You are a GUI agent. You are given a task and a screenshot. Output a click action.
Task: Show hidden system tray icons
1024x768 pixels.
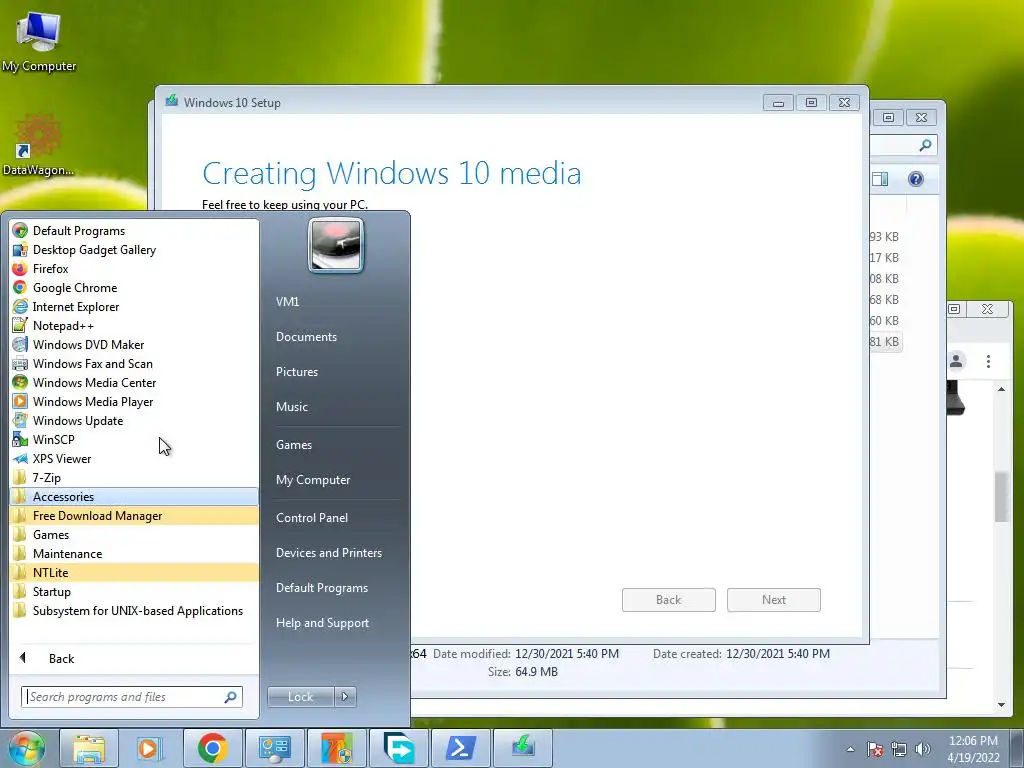point(850,749)
